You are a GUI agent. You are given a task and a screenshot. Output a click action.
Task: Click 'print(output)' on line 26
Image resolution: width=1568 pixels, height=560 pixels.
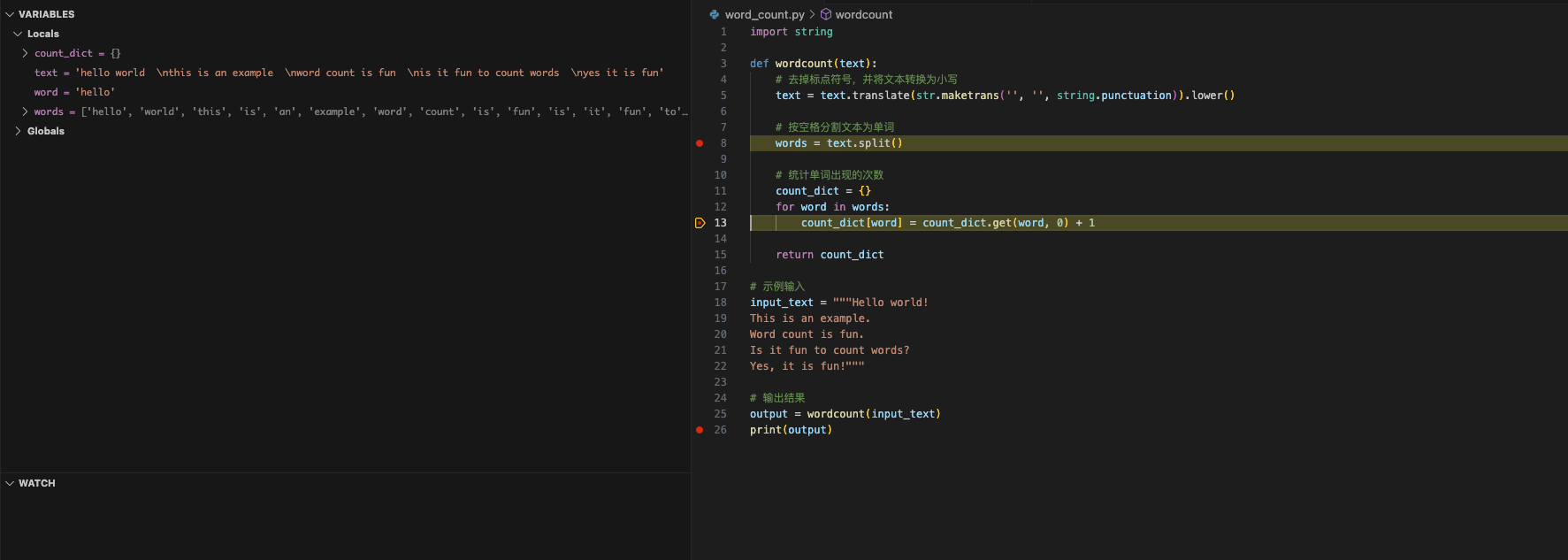[x=792, y=430]
